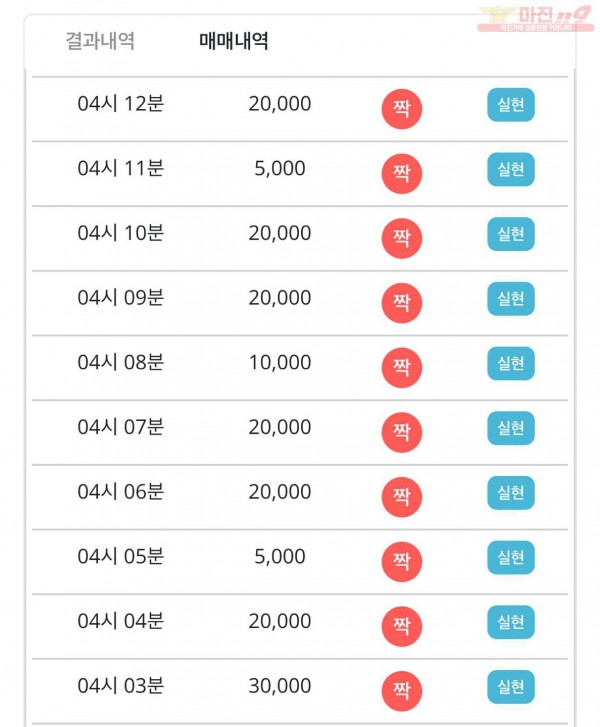The image size is (600, 727).
Task: Click the 실현 button for 04시 04분
Action: 511,622
